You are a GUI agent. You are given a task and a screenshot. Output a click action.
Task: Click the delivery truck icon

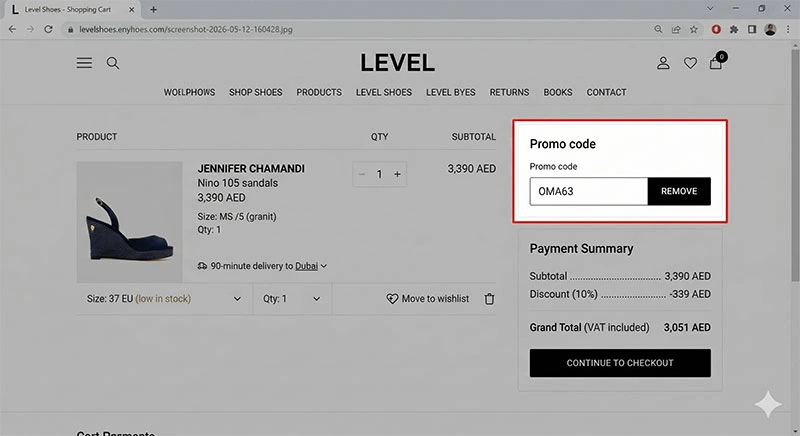click(x=203, y=266)
